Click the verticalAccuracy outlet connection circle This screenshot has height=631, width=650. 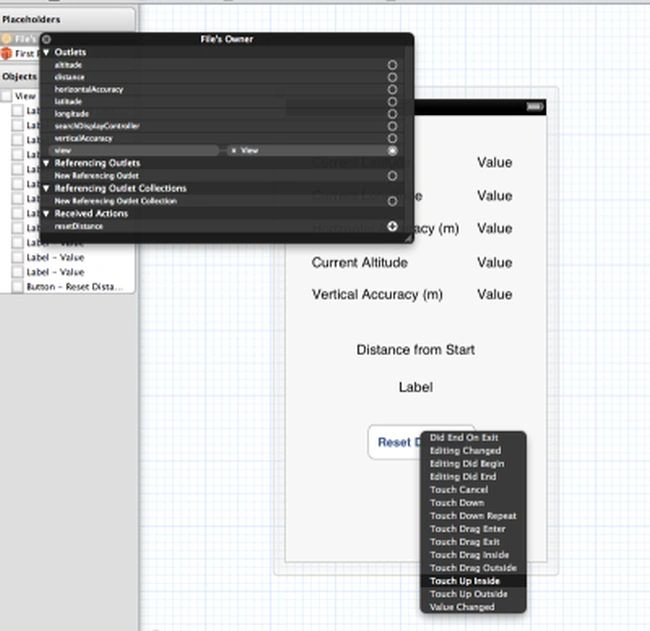tap(392, 138)
